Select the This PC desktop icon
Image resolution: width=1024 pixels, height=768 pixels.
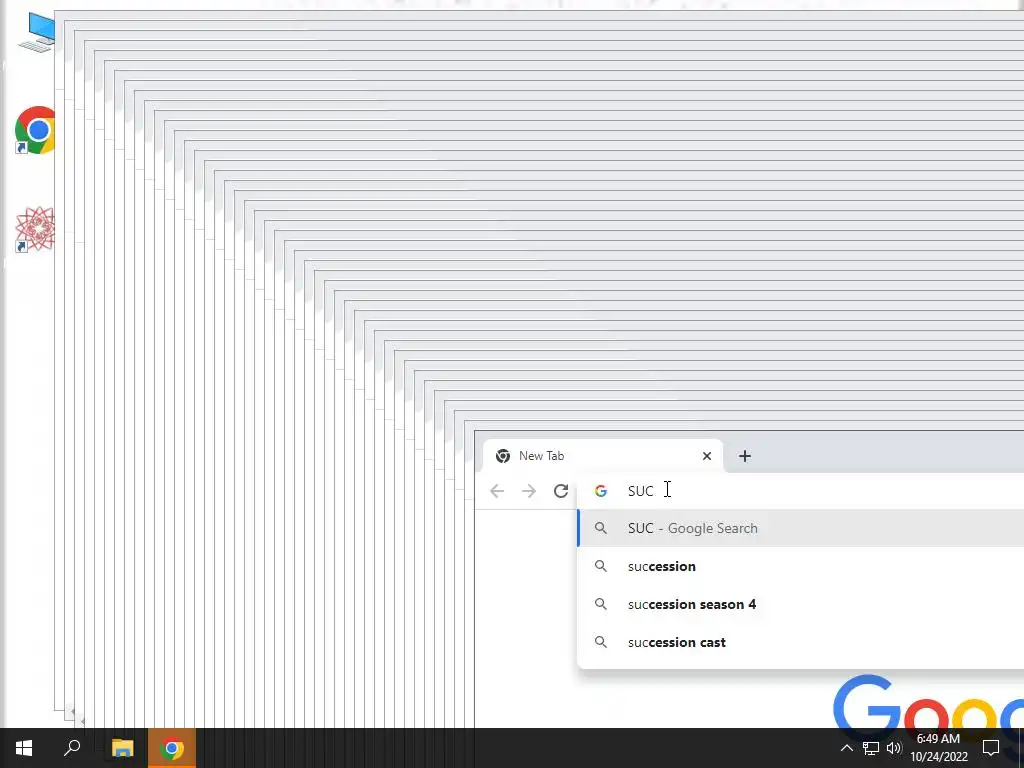point(37,32)
